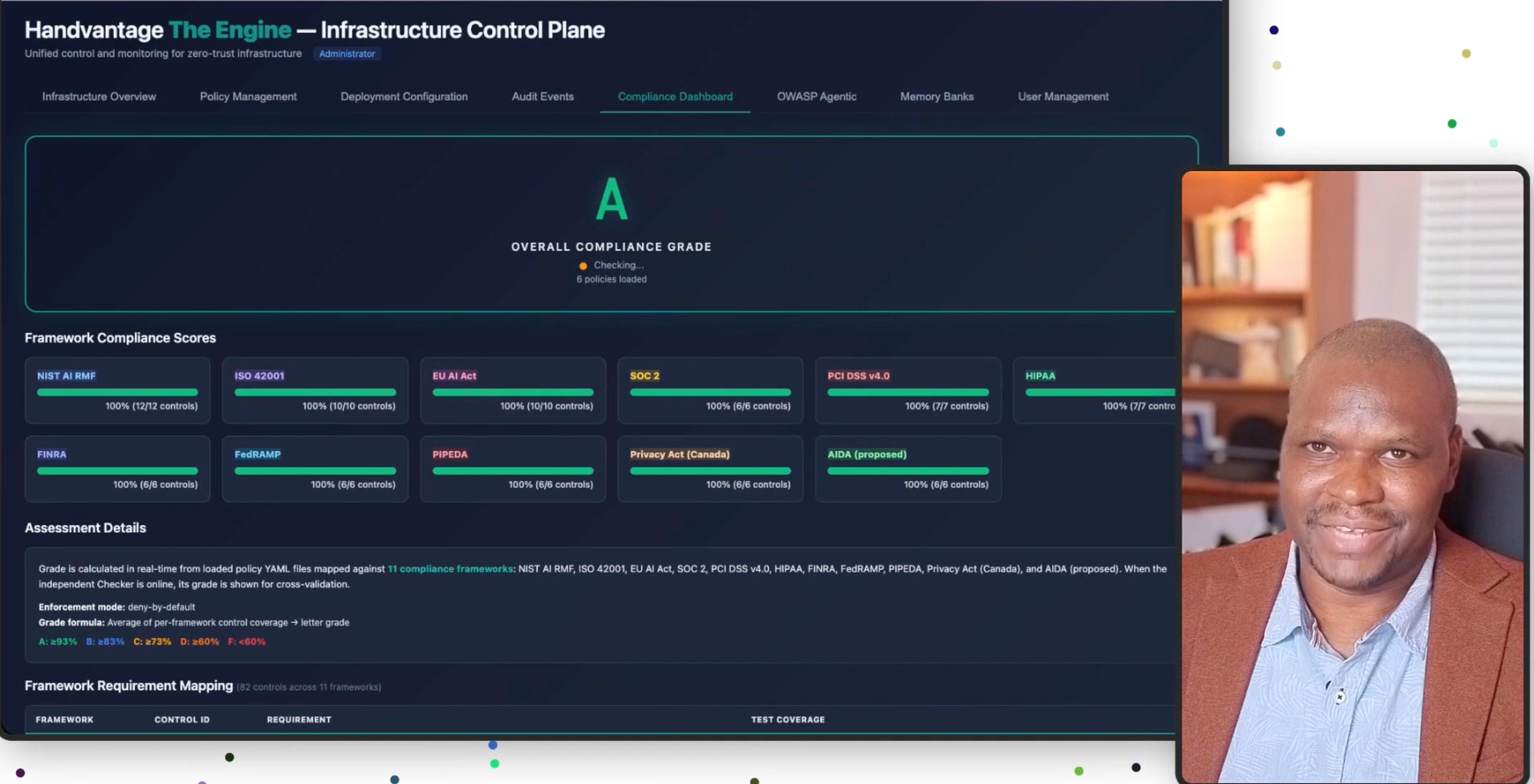Click the Privacy Act (Canada) card title
Screen dimensions: 1534x784
[x=679, y=454]
